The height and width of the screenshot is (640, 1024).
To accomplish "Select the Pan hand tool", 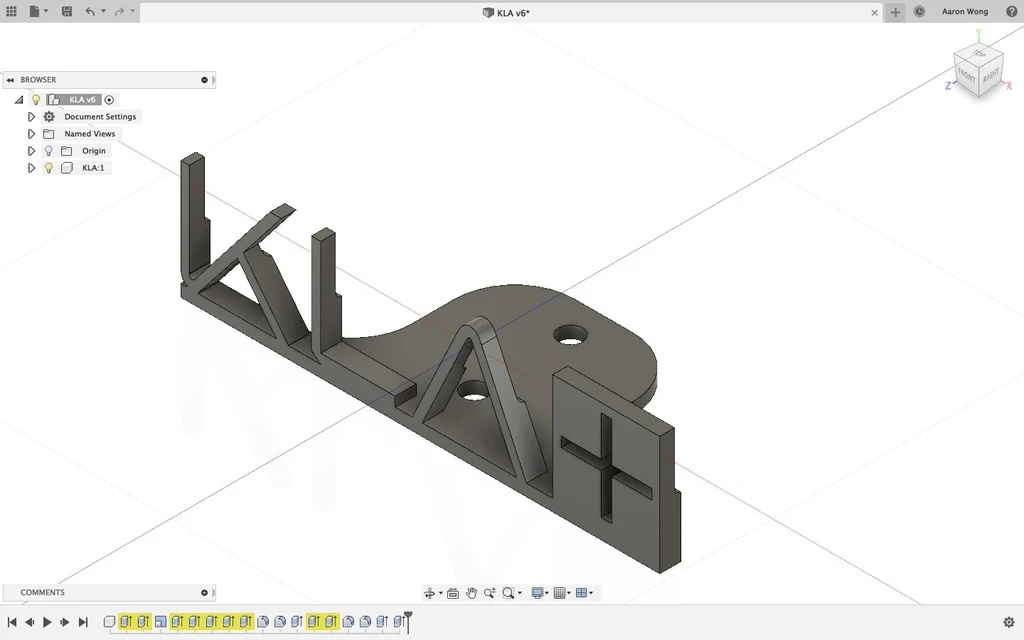I will point(471,593).
